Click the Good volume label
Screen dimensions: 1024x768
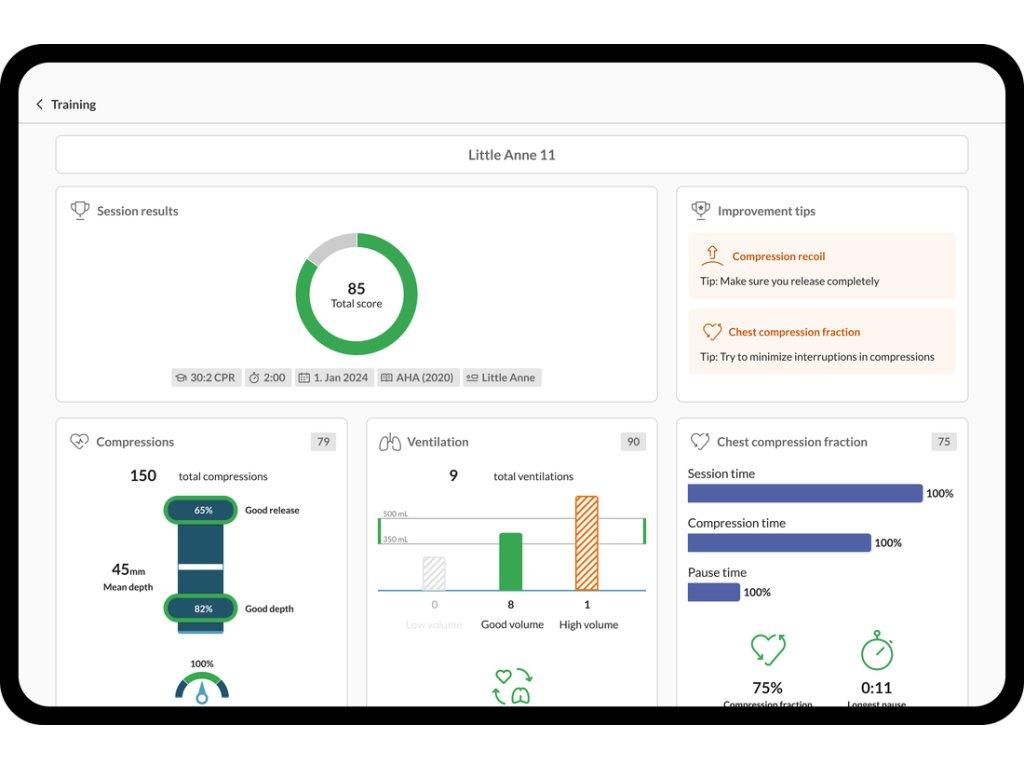point(512,624)
